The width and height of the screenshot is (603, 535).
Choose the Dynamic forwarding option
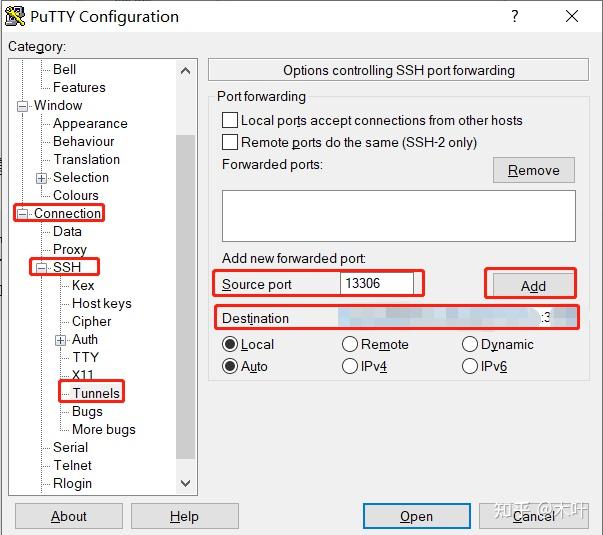point(470,344)
